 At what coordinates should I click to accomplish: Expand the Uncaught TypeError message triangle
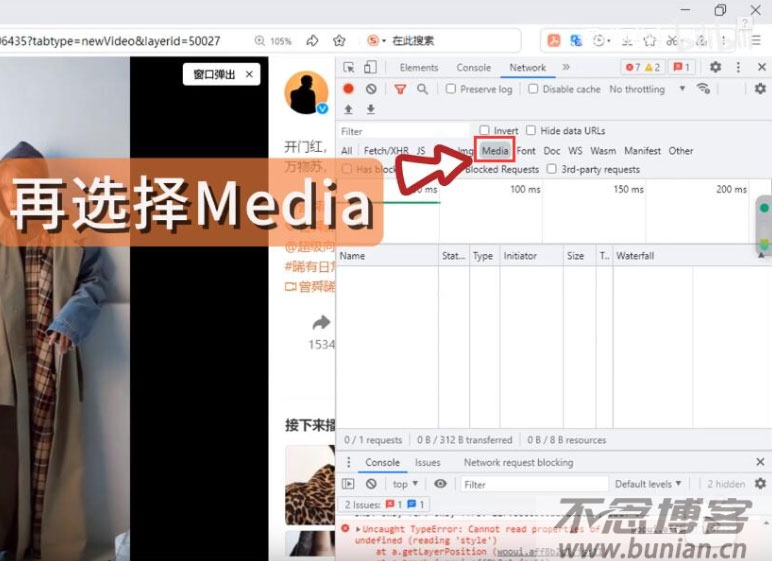tap(358, 529)
